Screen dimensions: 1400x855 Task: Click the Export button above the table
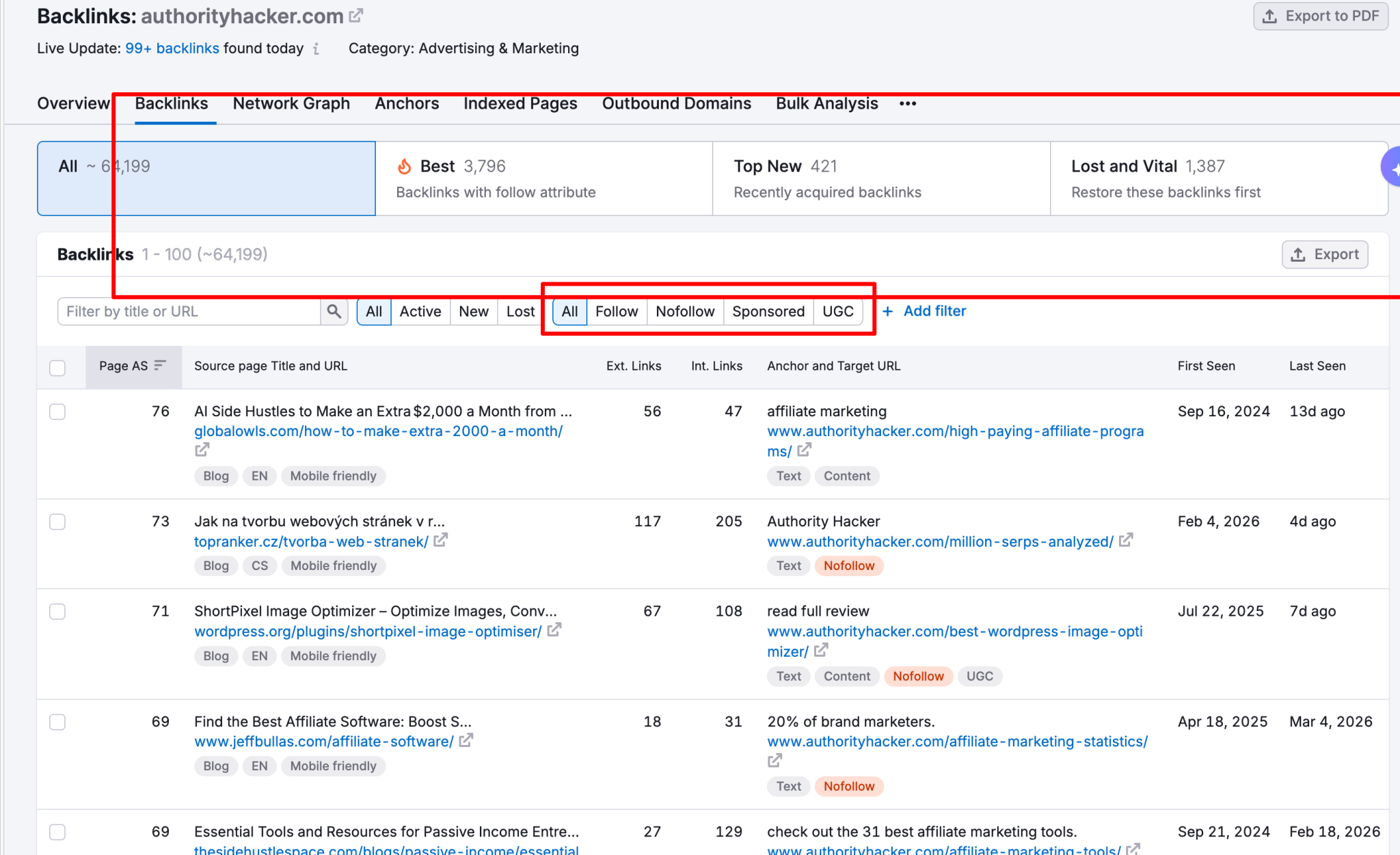(1324, 254)
